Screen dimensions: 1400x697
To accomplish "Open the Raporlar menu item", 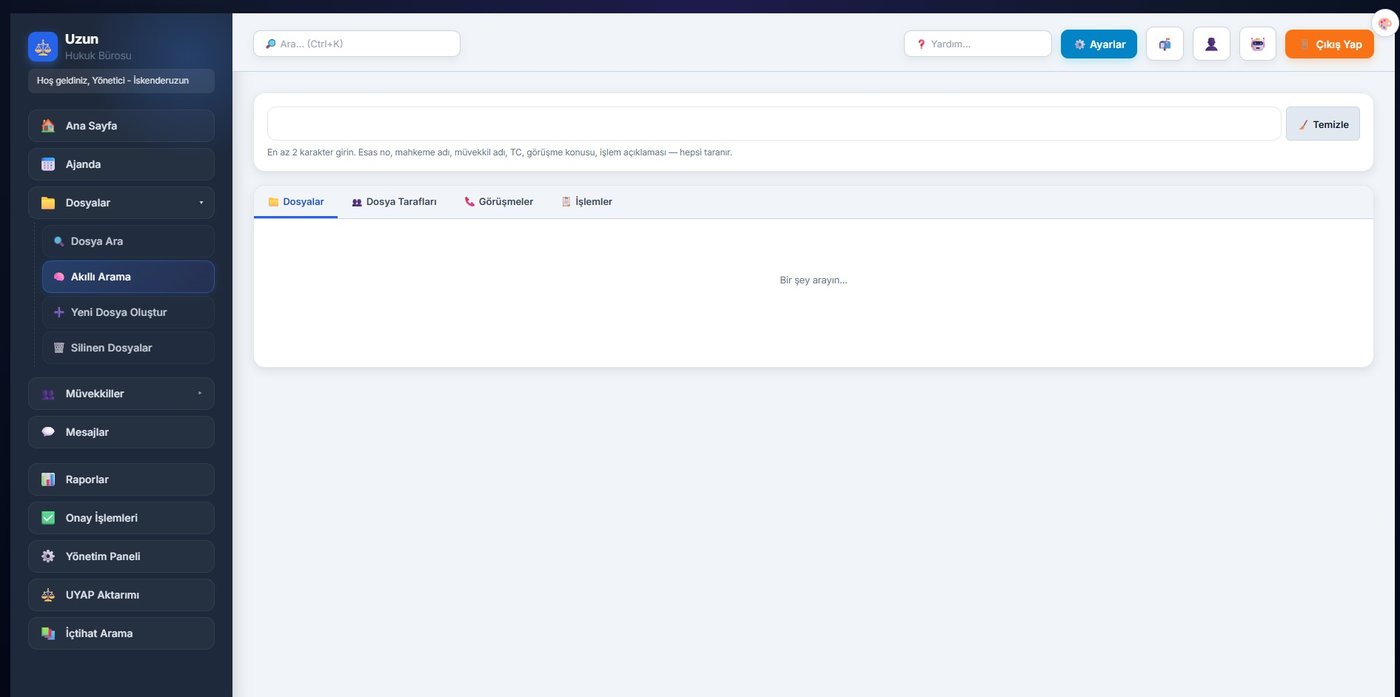I will pyautogui.click(x=121, y=479).
